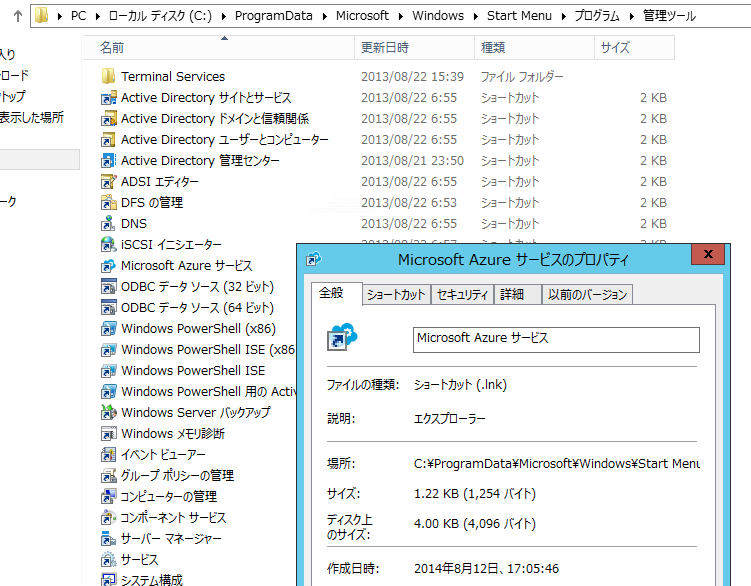Select the DFS の管理 icon
The height and width of the screenshot is (586, 751).
pyautogui.click(x=108, y=203)
